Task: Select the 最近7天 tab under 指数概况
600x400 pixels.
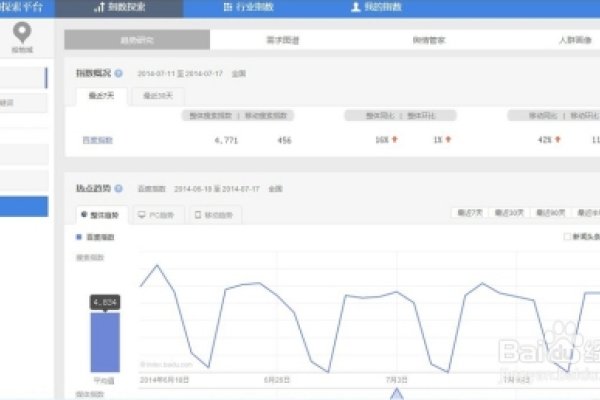Action: pos(101,96)
